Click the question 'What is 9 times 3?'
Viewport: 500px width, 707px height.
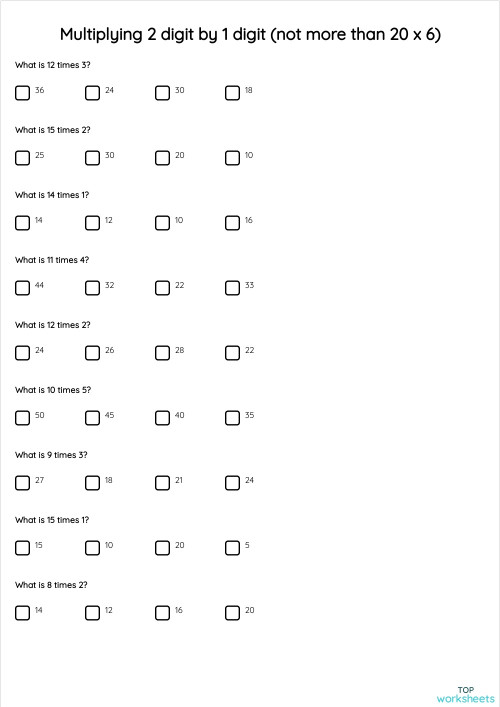(51, 455)
